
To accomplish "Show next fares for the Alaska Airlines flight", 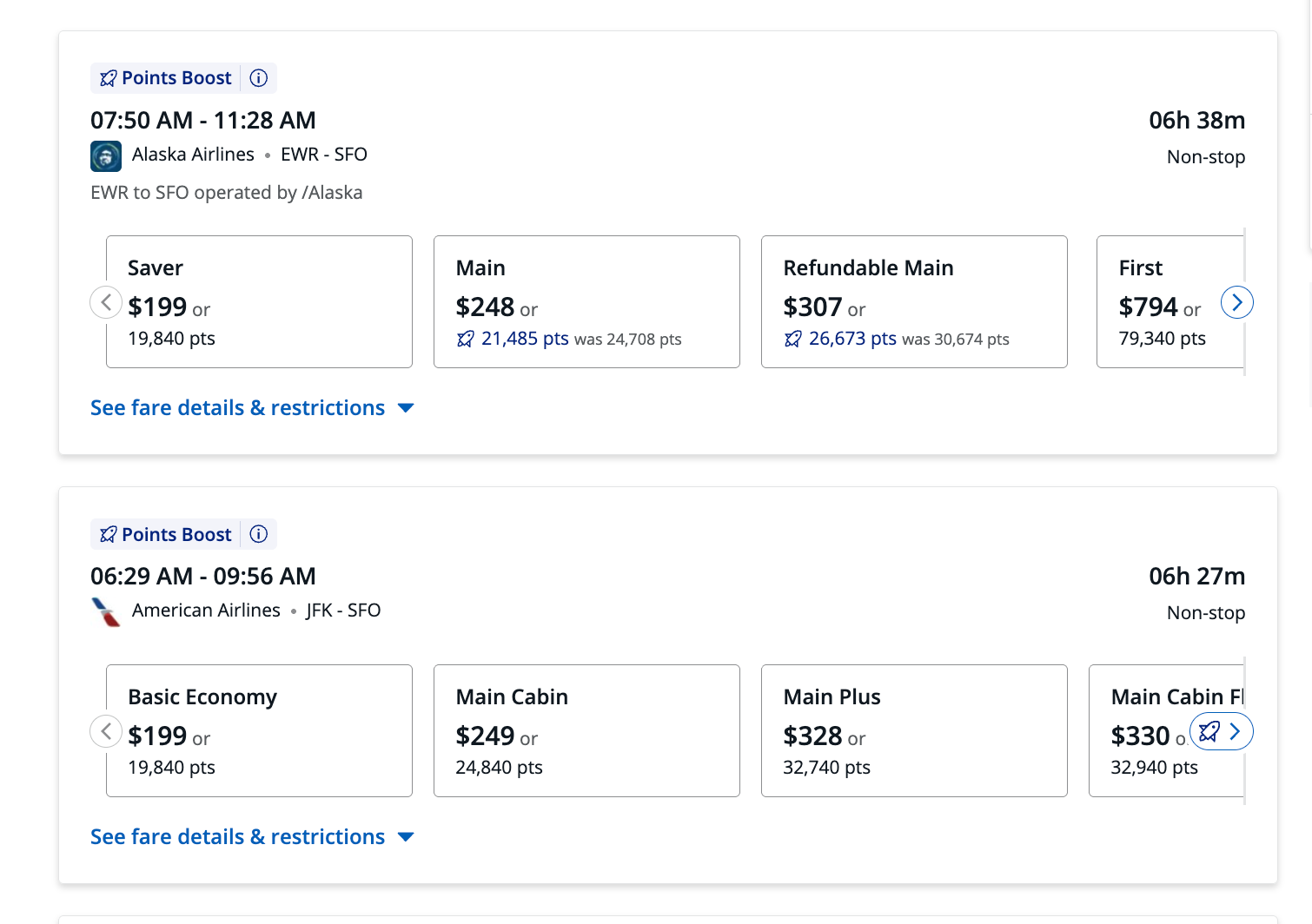I will pyautogui.click(x=1237, y=302).
